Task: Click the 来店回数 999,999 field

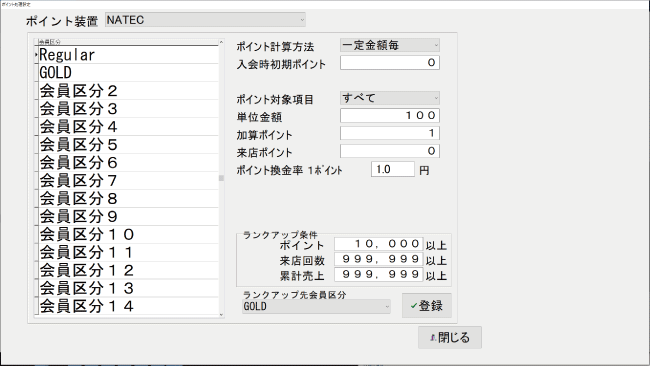Action: 378,259
